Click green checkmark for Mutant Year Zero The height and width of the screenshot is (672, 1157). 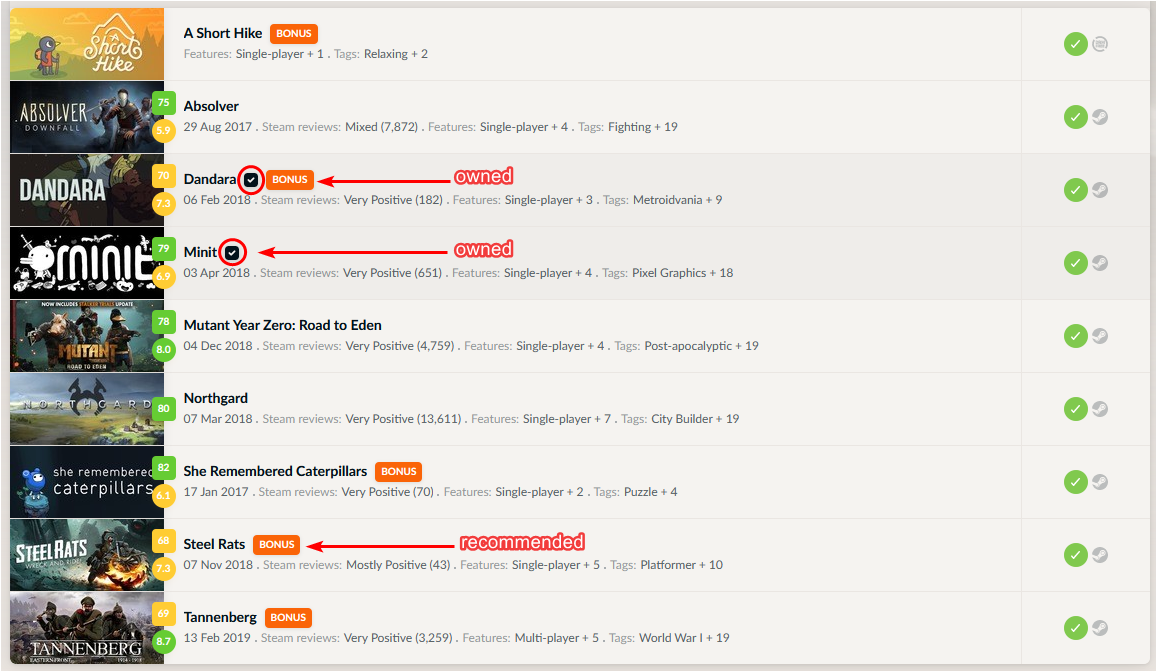(1075, 336)
